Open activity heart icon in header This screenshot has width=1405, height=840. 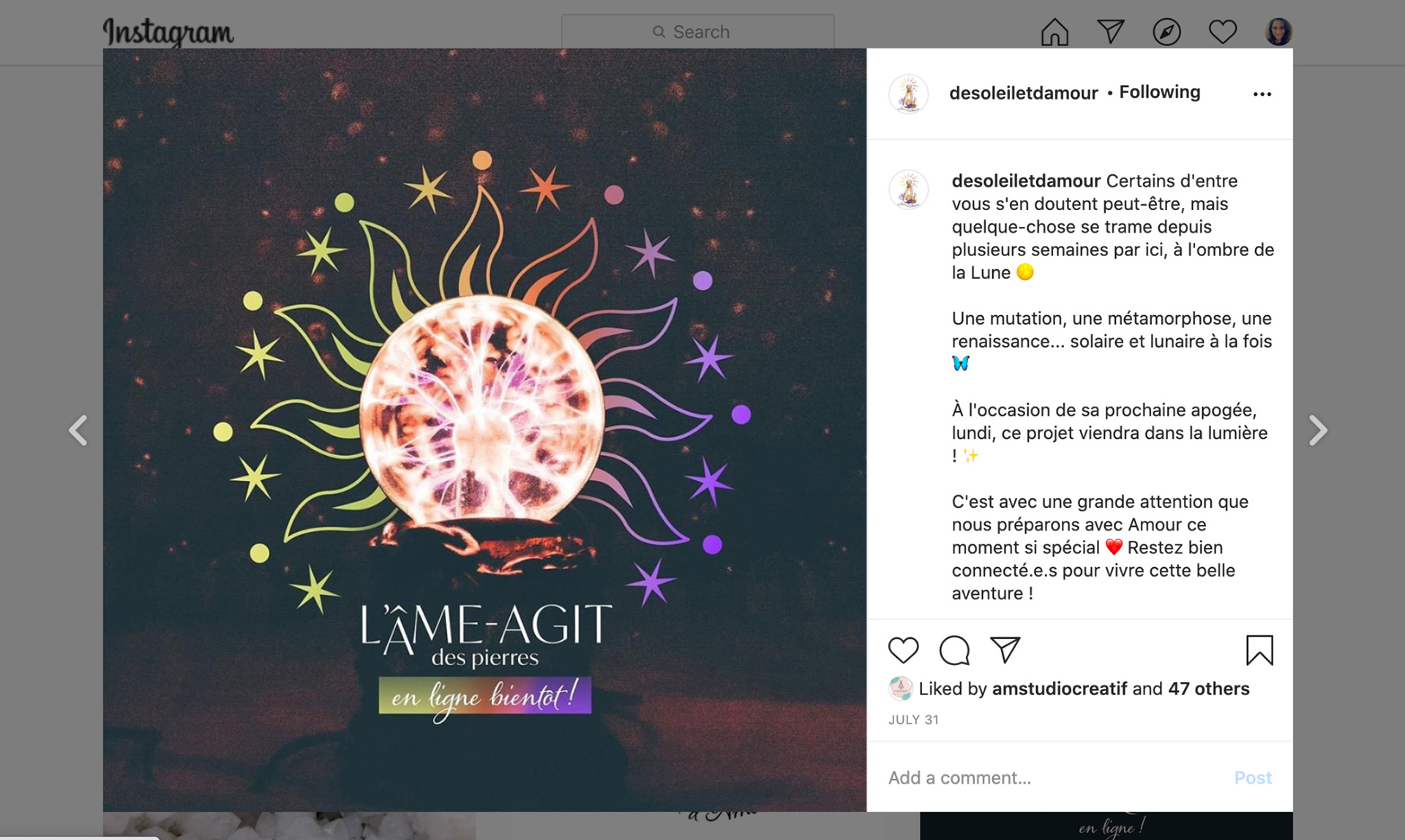point(1222,32)
